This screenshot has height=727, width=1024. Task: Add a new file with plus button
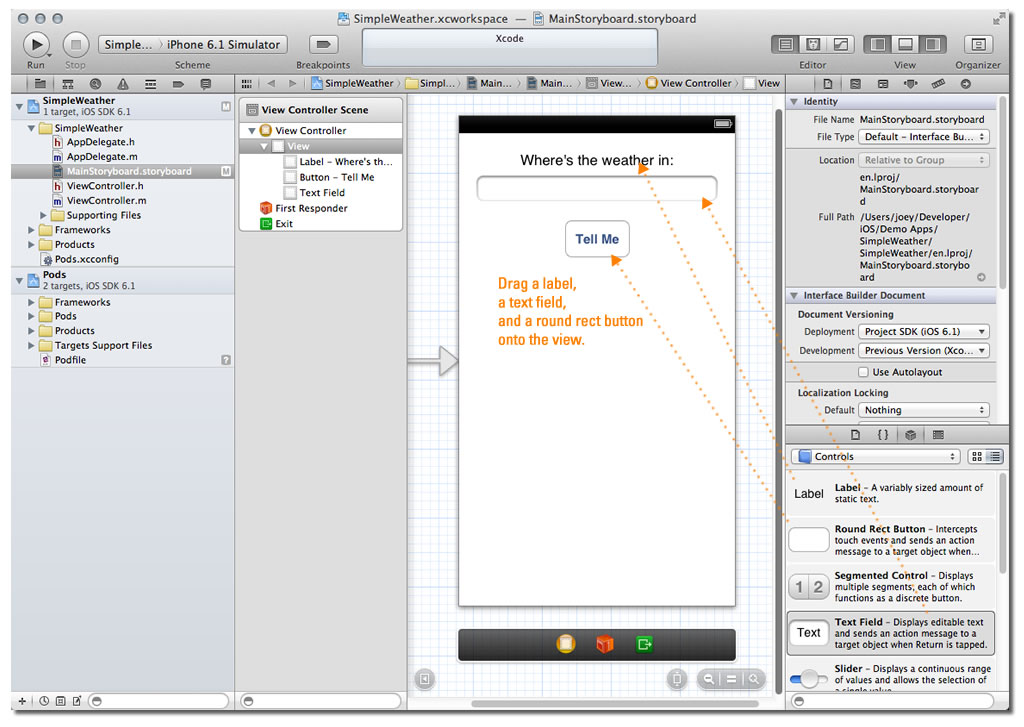pyautogui.click(x=22, y=701)
